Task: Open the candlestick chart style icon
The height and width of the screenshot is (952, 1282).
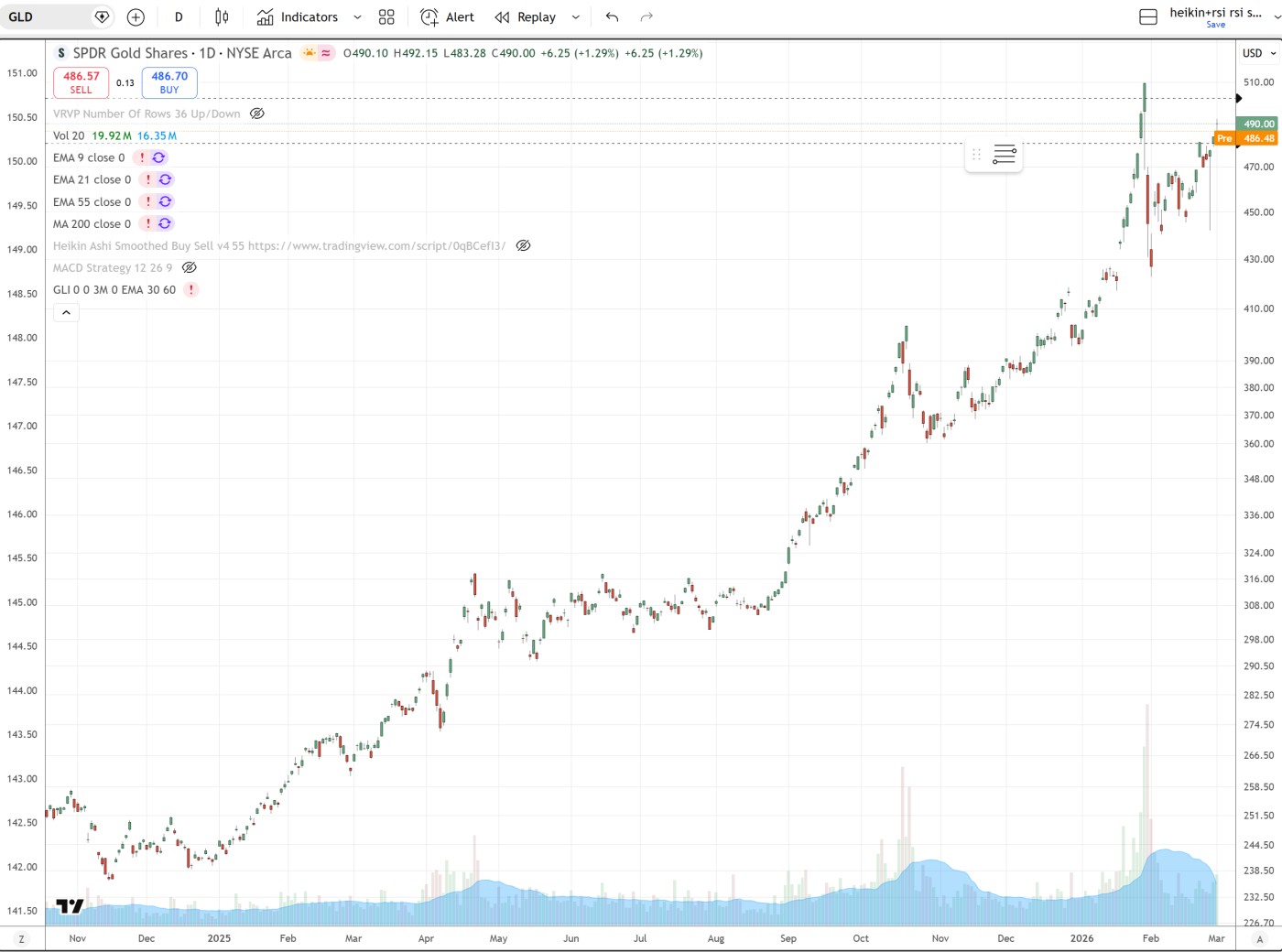Action: (222, 17)
